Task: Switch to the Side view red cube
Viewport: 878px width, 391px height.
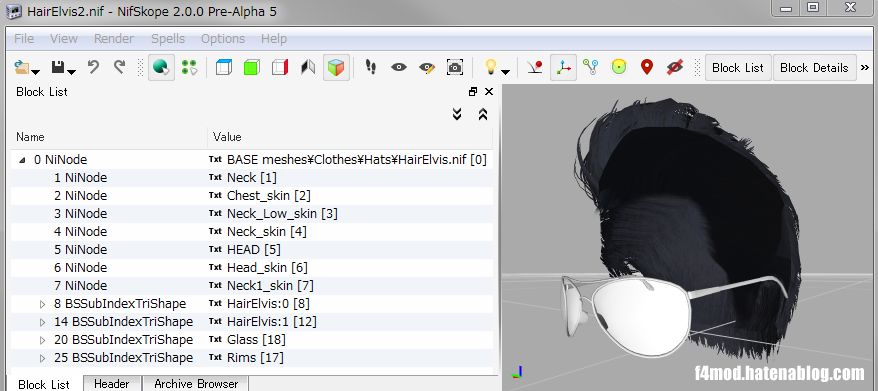Action: [x=280, y=68]
